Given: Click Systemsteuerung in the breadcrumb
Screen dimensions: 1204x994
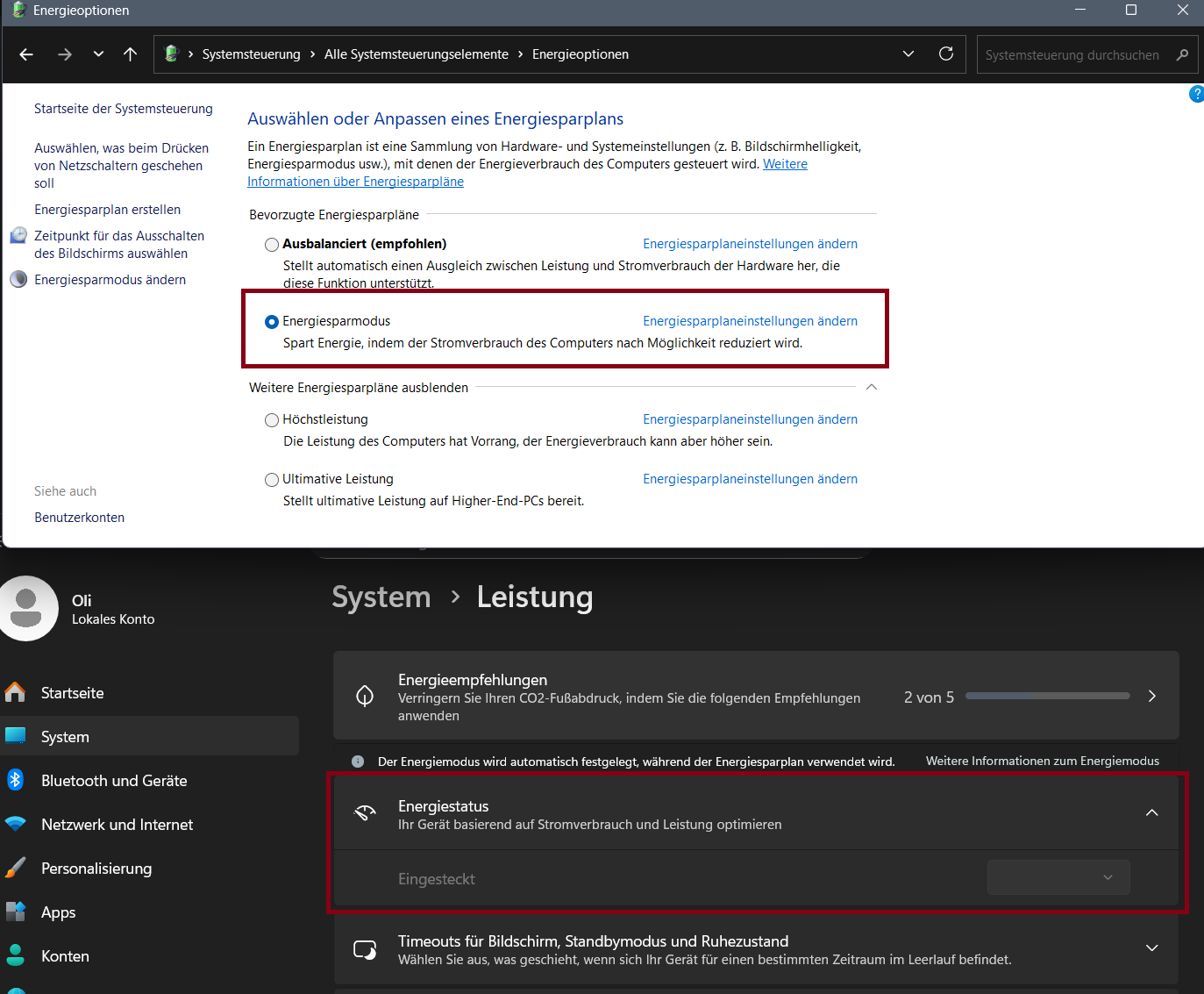Looking at the screenshot, I should [x=251, y=54].
